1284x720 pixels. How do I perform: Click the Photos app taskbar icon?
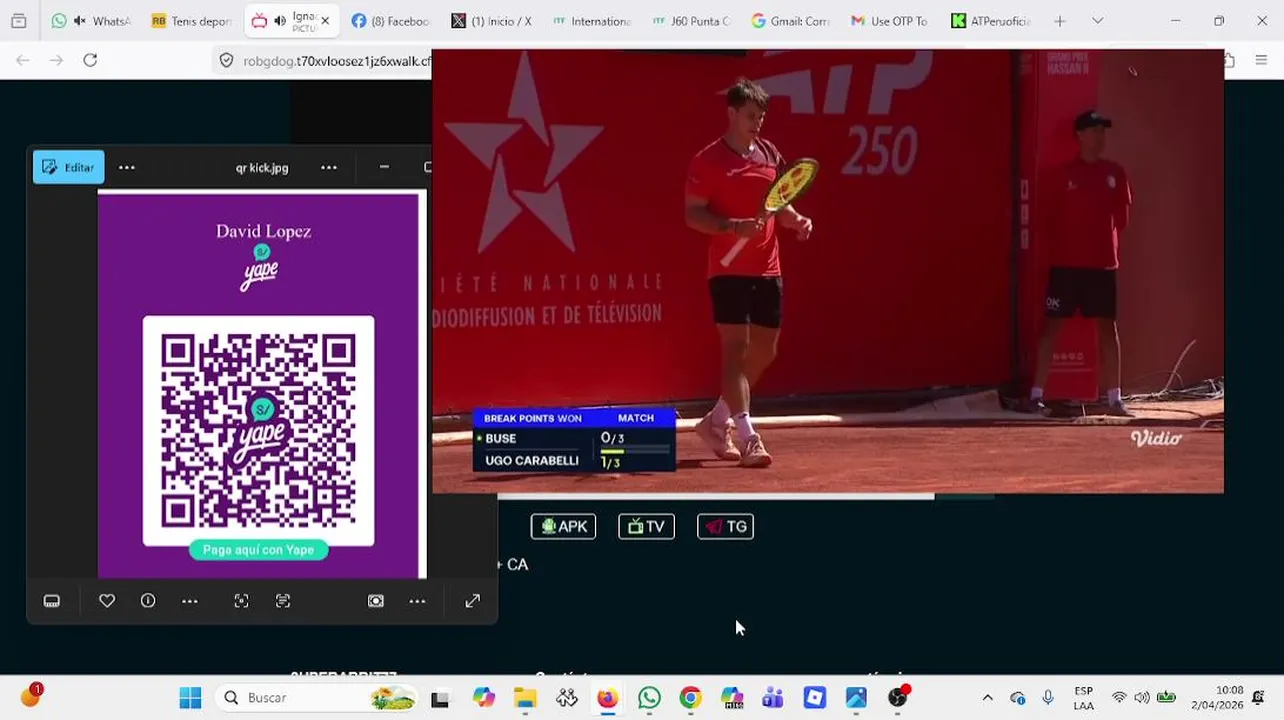coord(856,697)
